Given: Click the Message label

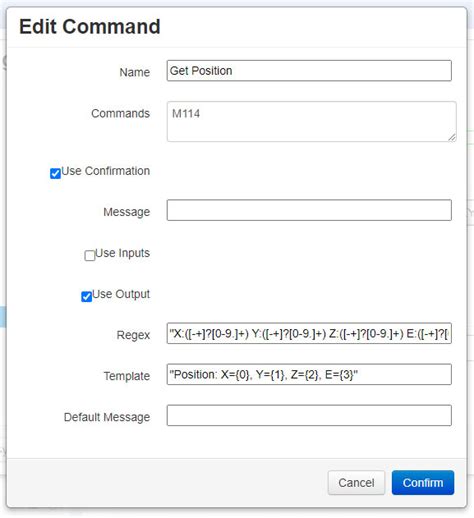Looking at the screenshot, I should [x=127, y=212].
